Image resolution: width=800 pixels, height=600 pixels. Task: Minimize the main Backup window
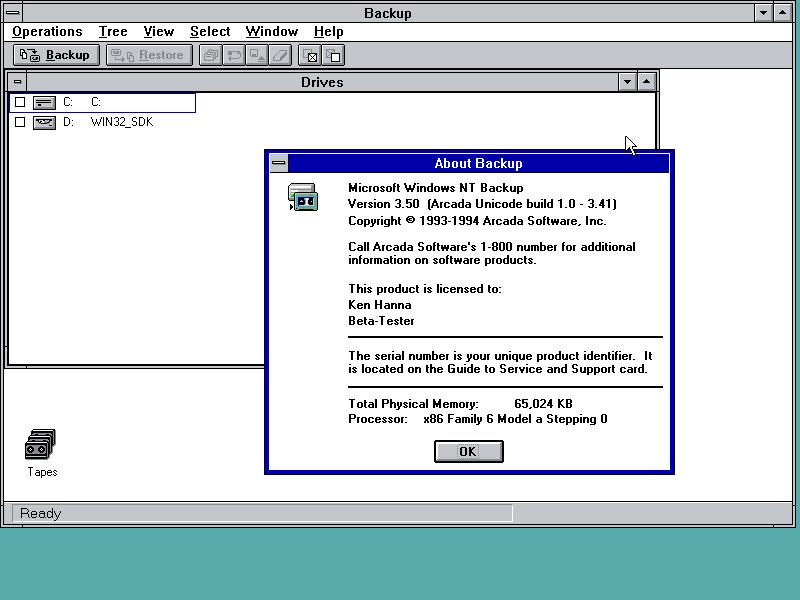pos(763,13)
